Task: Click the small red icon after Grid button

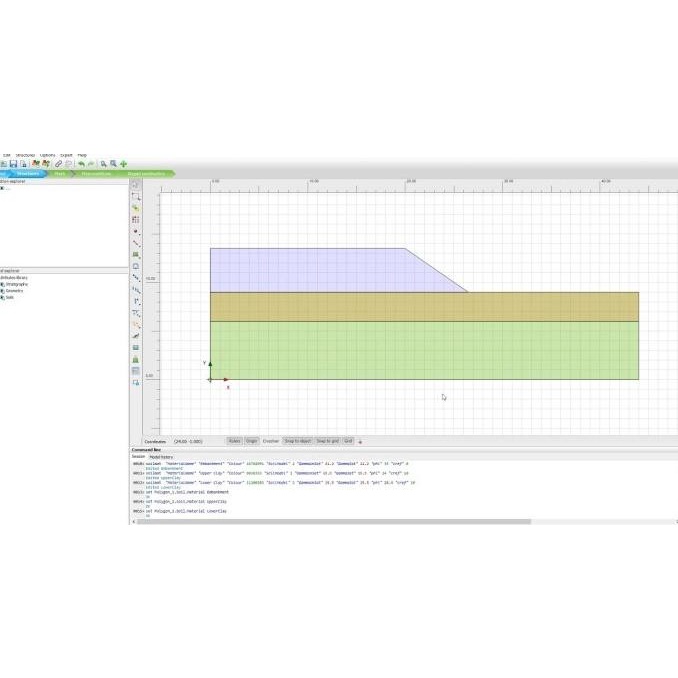Action: pos(360,441)
